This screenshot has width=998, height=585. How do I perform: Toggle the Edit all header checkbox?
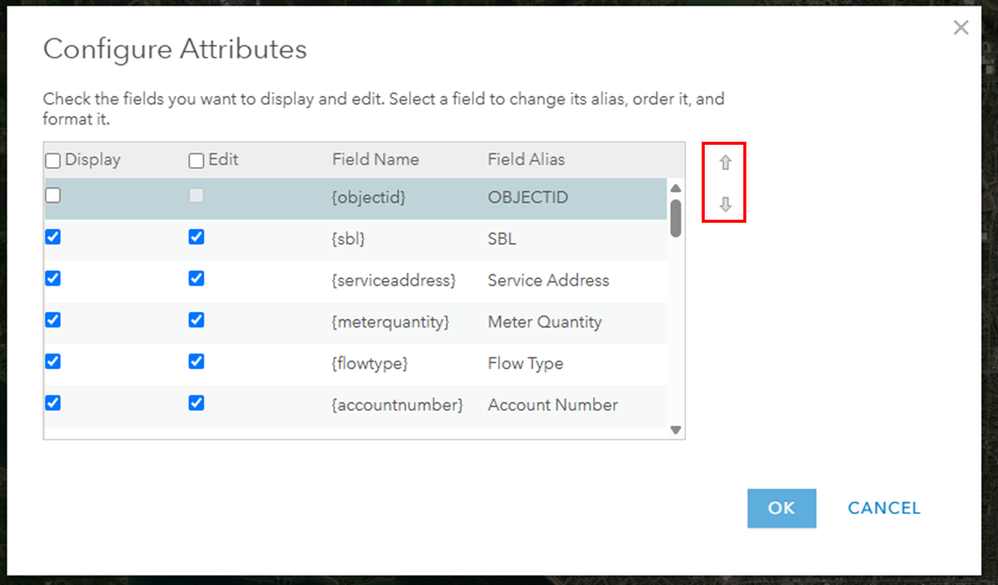click(x=196, y=160)
